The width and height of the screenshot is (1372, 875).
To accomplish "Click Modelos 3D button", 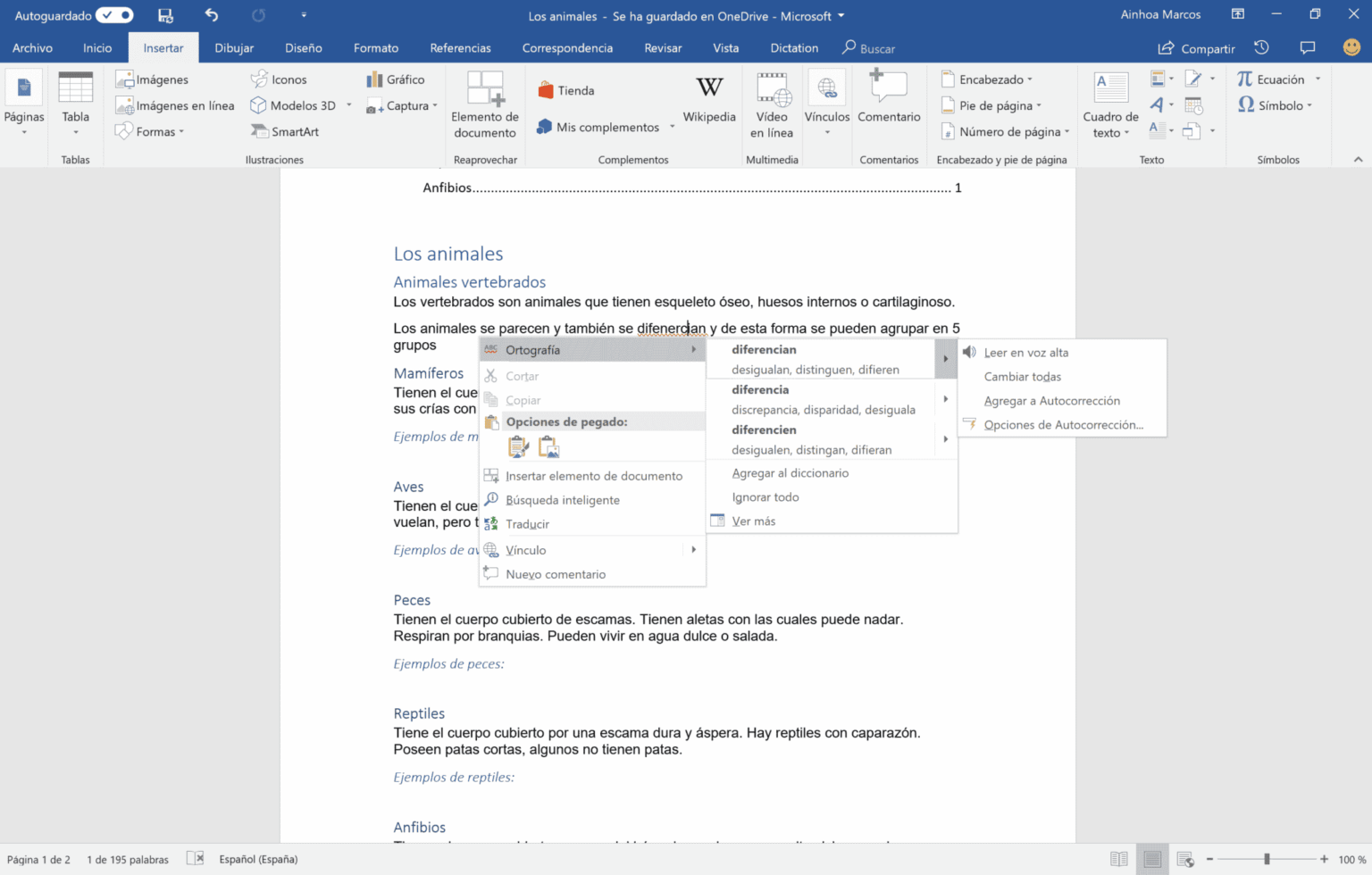I will pos(295,105).
